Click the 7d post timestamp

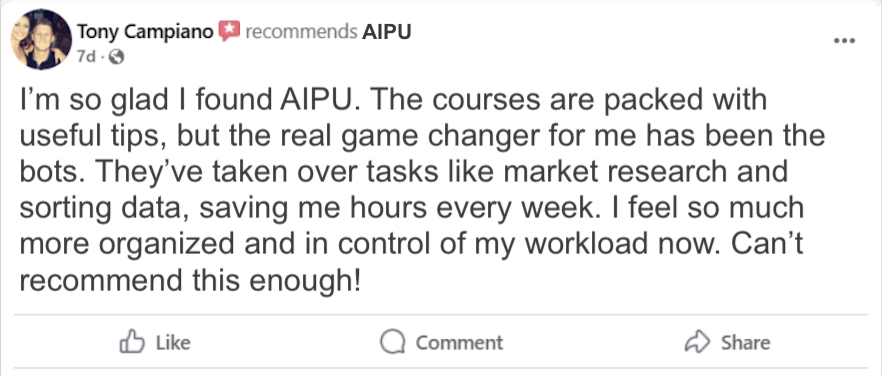[87, 57]
